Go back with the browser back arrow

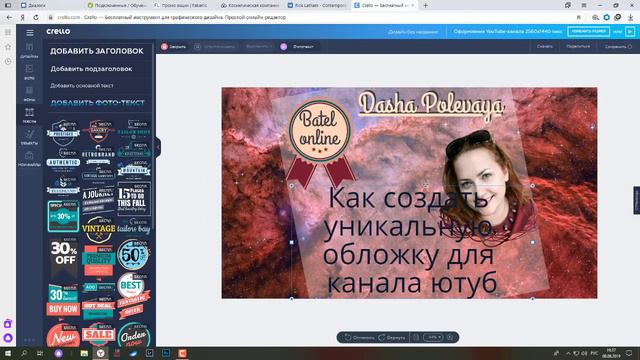click(x=9, y=18)
